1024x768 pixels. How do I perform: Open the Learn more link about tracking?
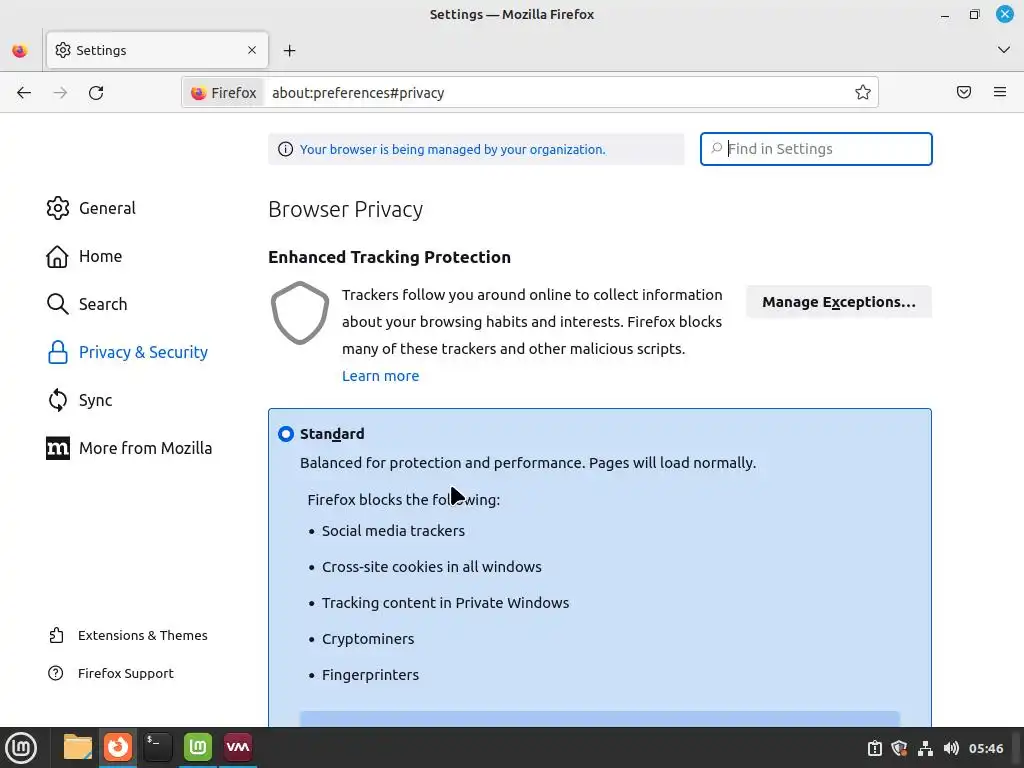(380, 376)
